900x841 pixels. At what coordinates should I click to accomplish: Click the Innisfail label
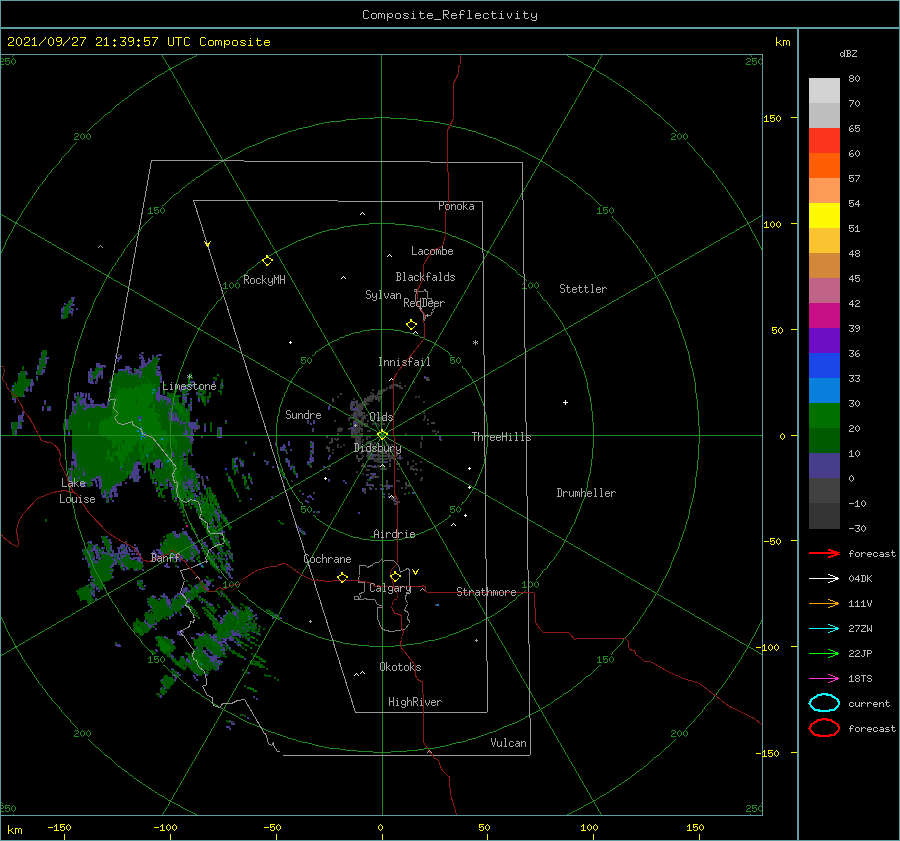point(404,362)
